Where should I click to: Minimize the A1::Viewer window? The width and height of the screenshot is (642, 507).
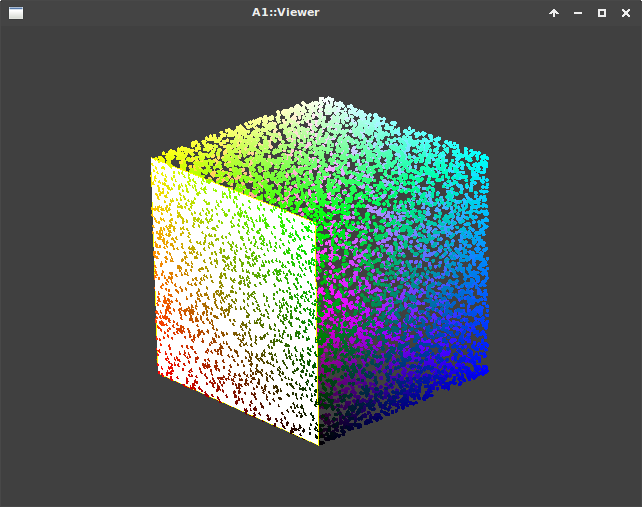pos(578,13)
